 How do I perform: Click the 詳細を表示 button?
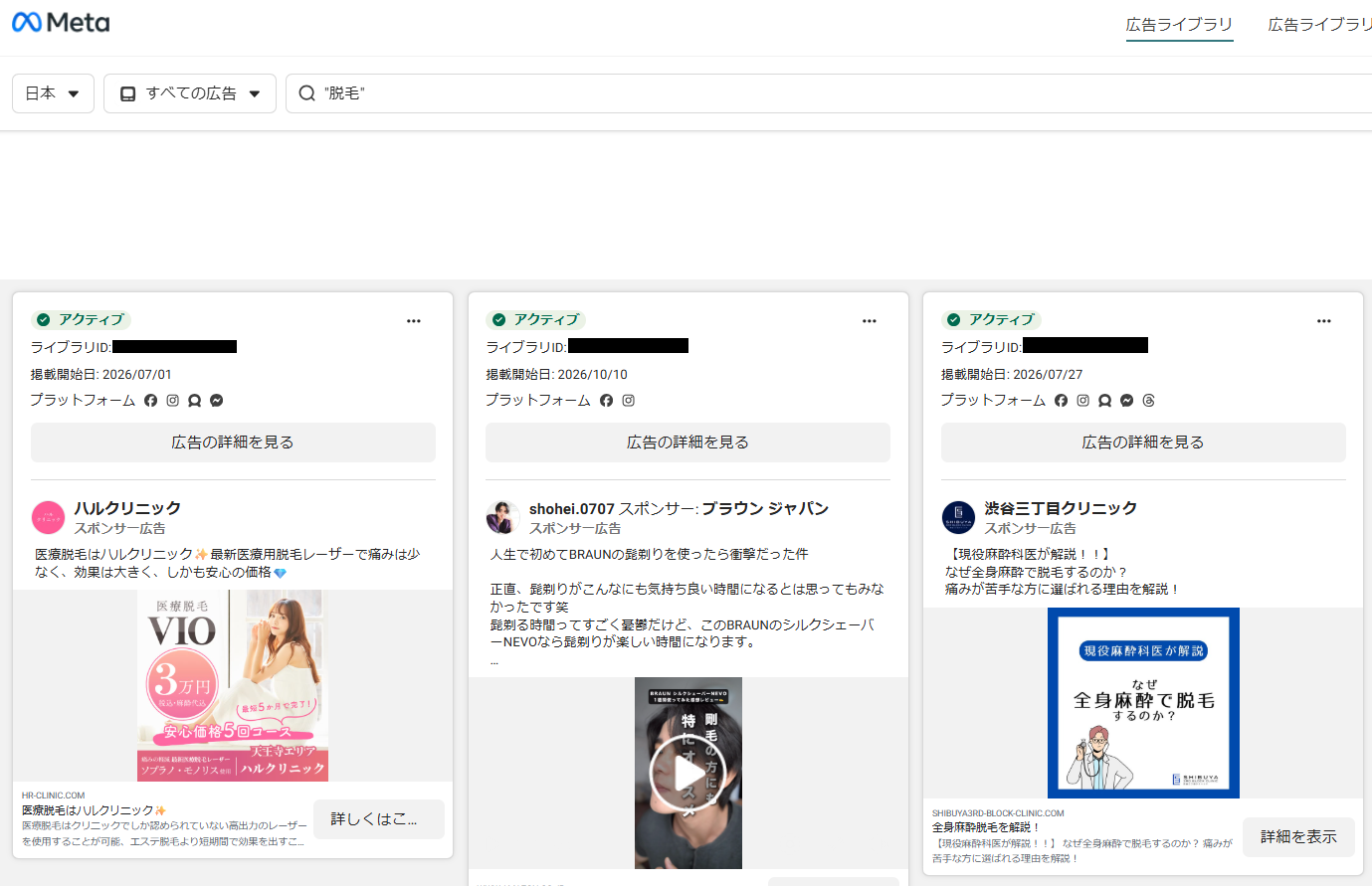[x=1298, y=837]
